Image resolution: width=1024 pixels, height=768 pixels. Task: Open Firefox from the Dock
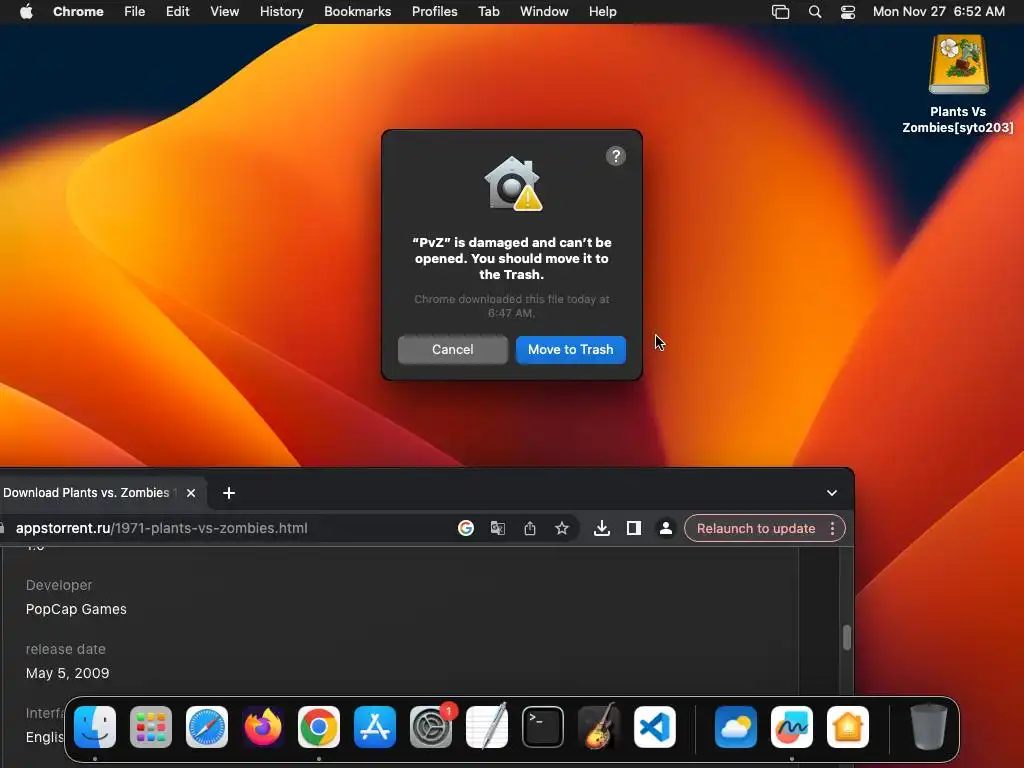click(263, 727)
